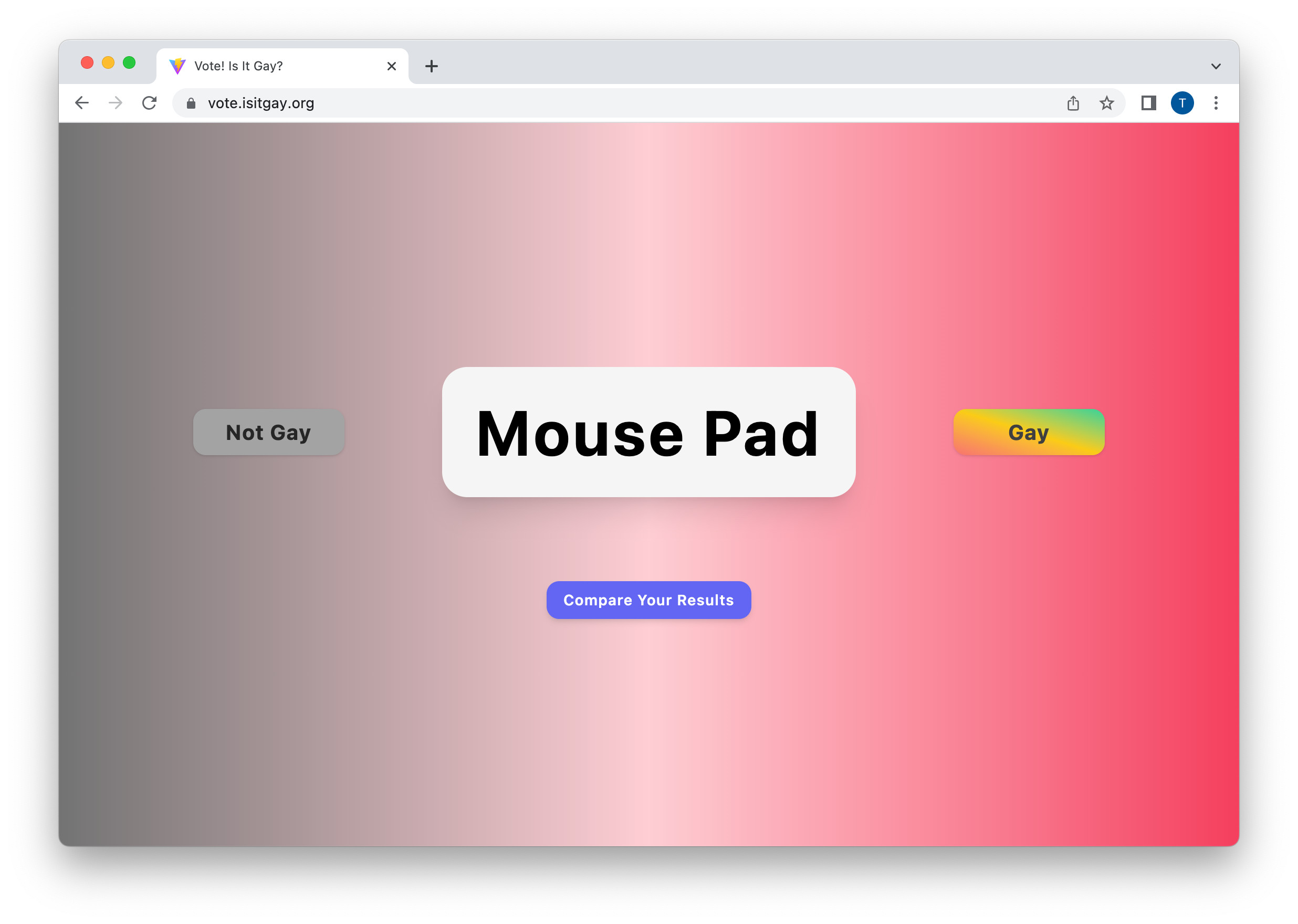1298x924 pixels.
Task: Click the 'Mouse Pad' card
Action: (x=648, y=433)
